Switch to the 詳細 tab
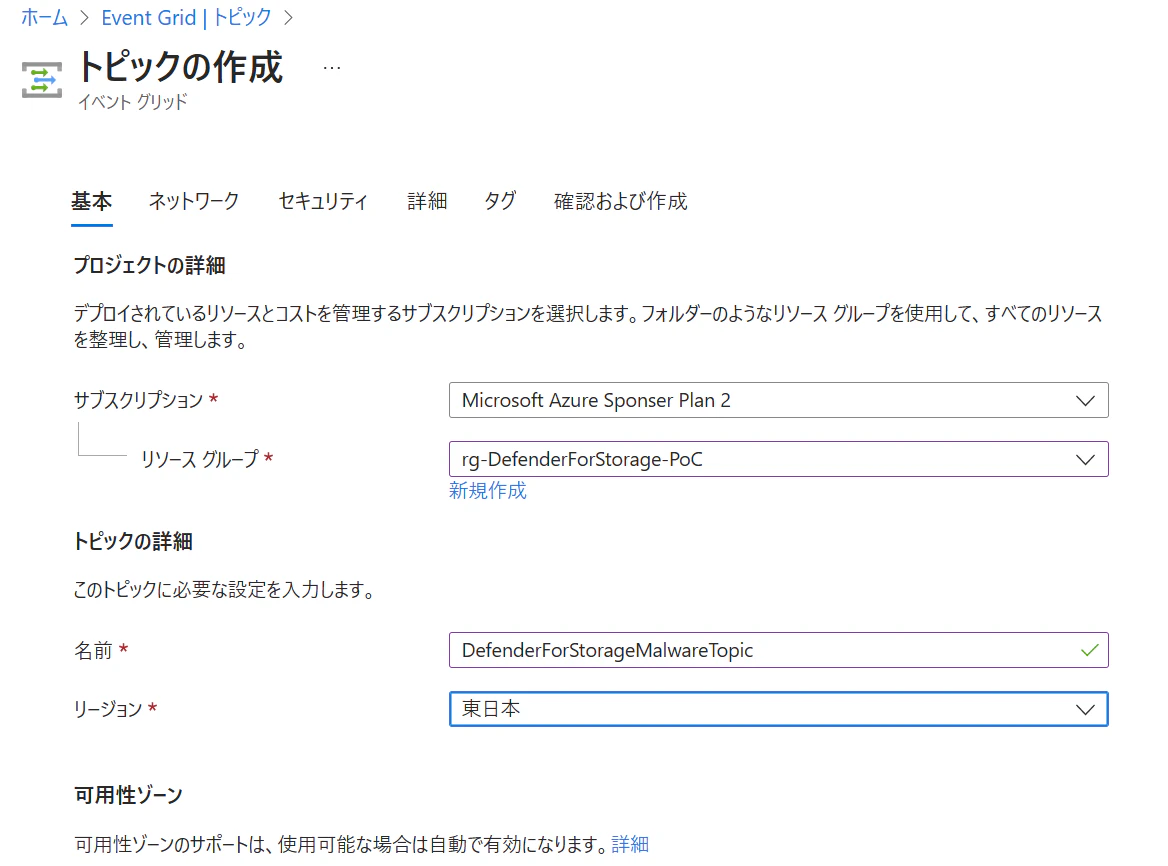This screenshot has width=1168, height=866. click(x=427, y=201)
